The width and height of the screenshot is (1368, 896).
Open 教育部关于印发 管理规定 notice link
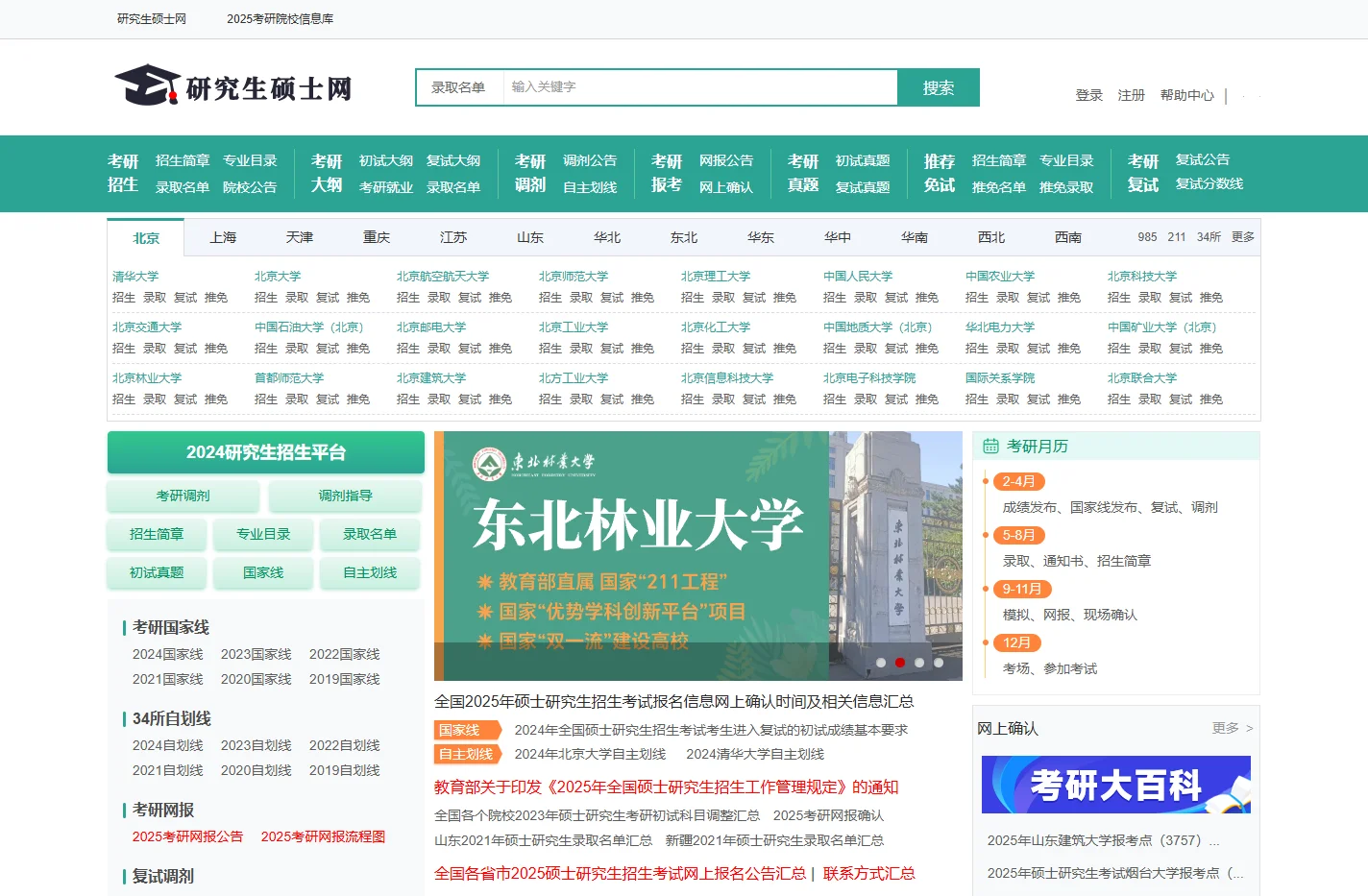(x=667, y=787)
